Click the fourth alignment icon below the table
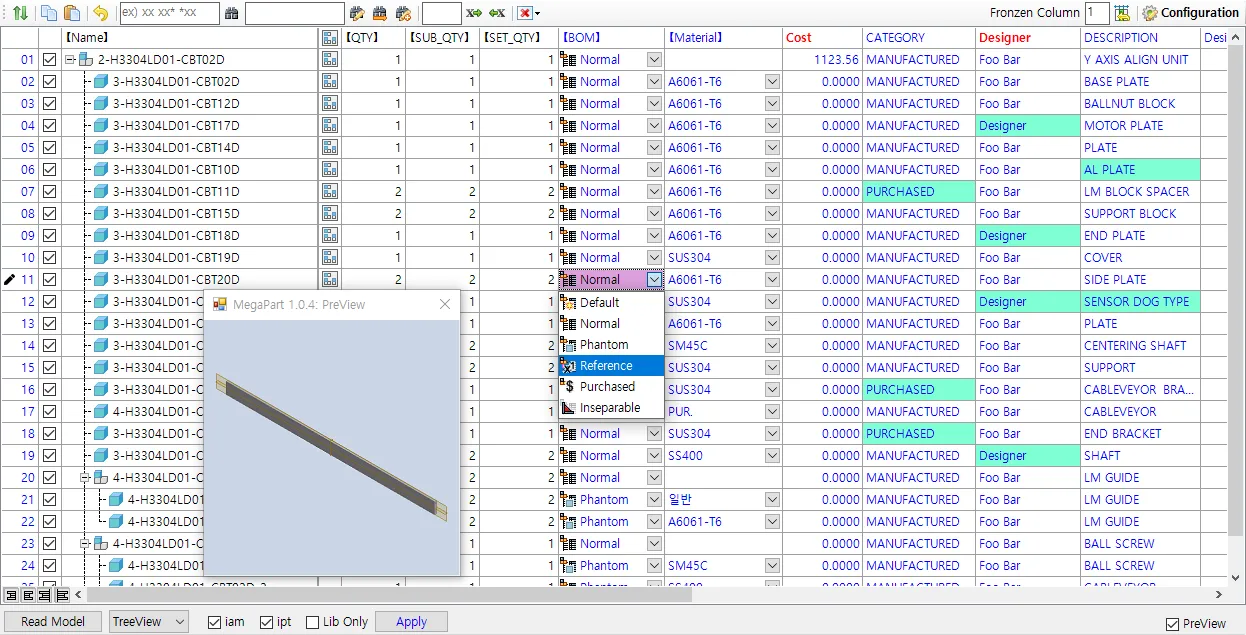 (62, 595)
